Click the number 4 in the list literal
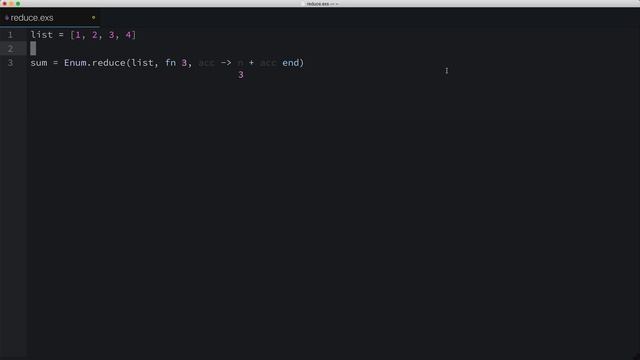The width and height of the screenshot is (640, 360). click(x=128, y=35)
